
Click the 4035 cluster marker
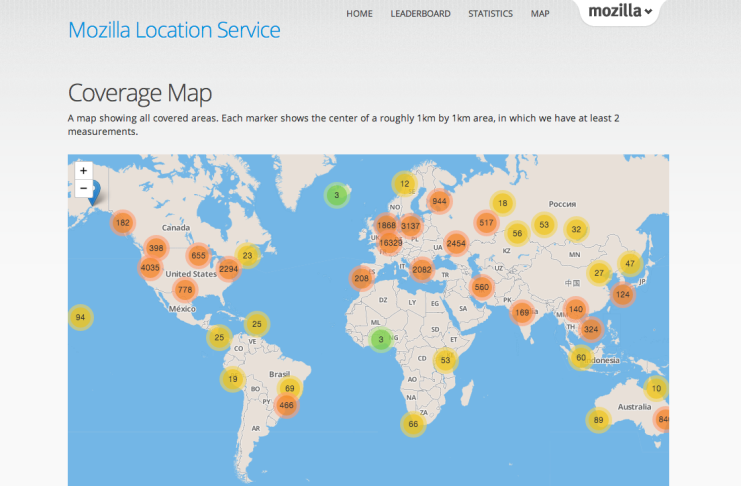pos(151,267)
